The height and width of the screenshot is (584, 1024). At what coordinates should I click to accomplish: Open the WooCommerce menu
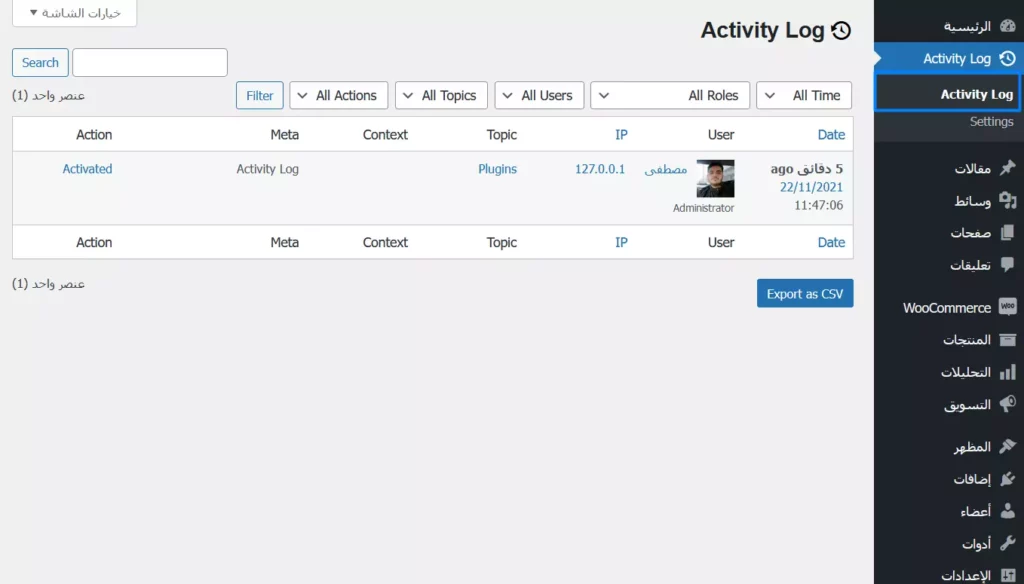click(949, 307)
